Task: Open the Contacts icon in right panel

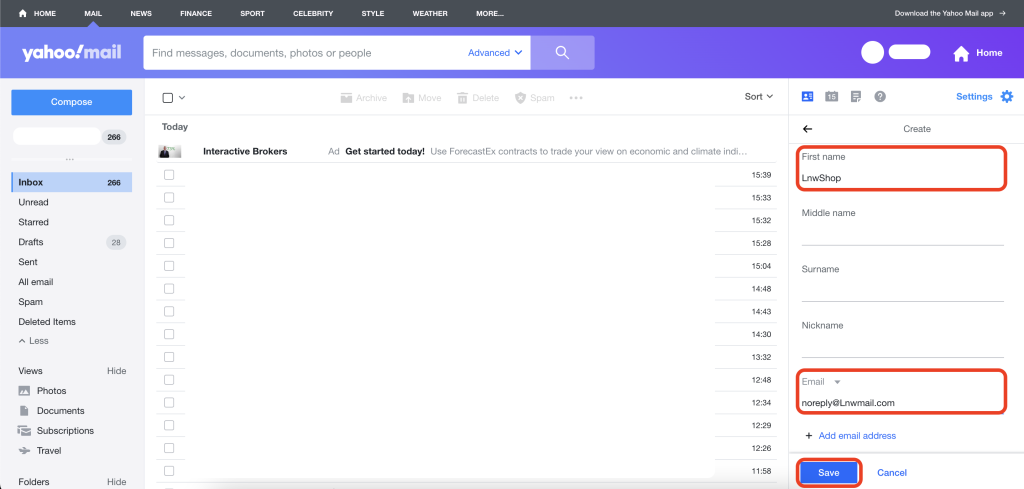Action: pos(808,97)
